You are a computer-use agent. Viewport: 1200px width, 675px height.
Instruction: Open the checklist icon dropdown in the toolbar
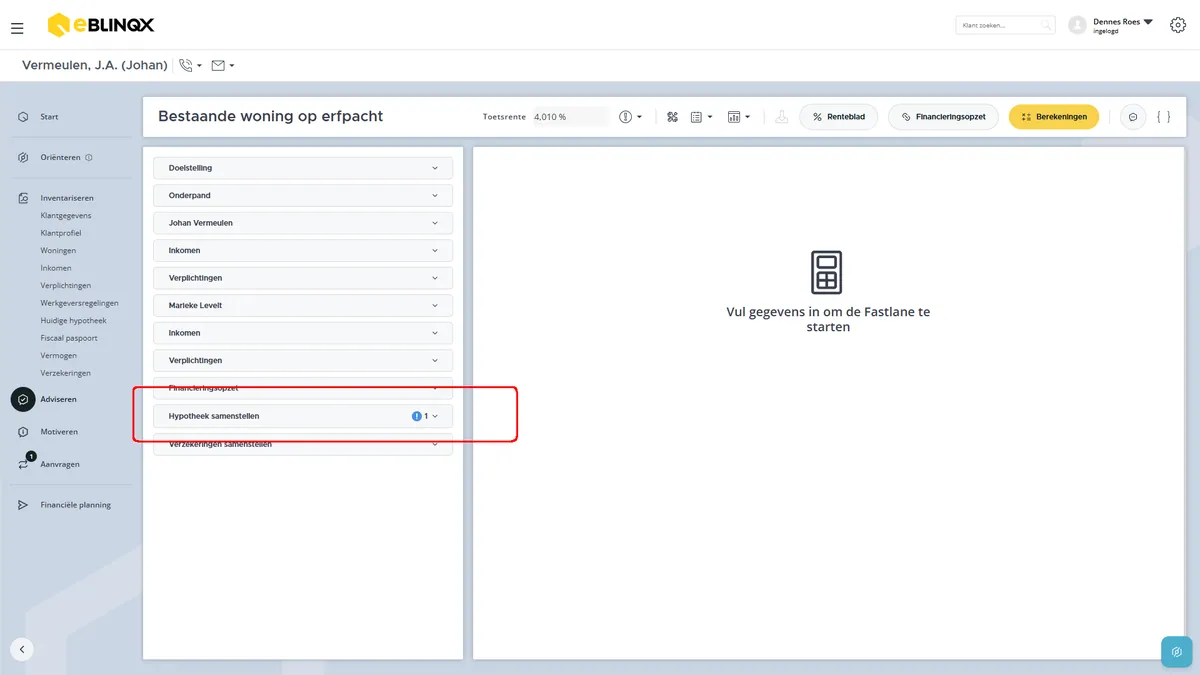pyautogui.click(x=701, y=117)
